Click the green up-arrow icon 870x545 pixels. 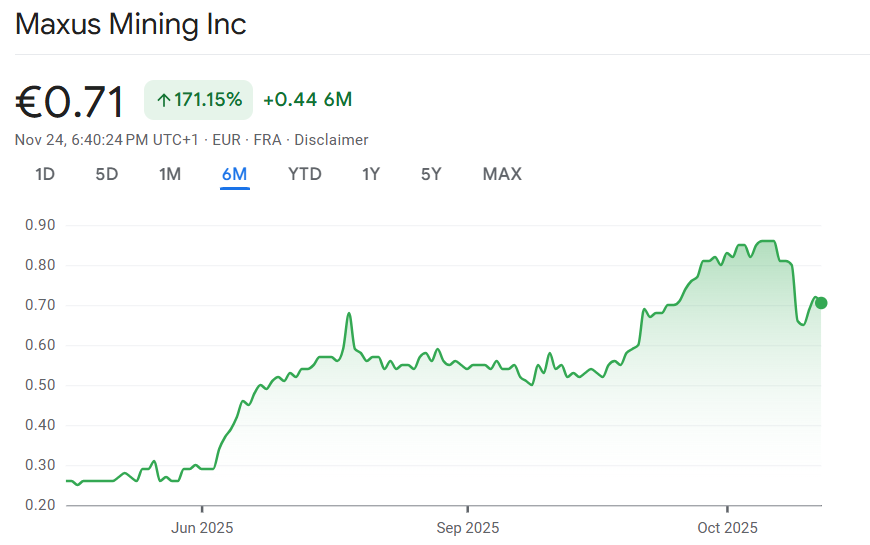coord(163,100)
